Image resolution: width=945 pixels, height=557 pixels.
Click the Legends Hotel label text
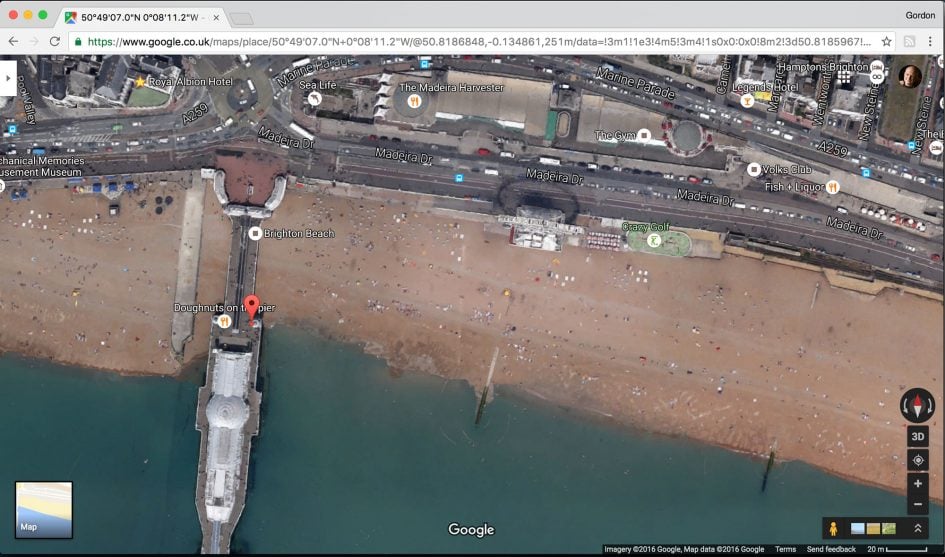[765, 87]
